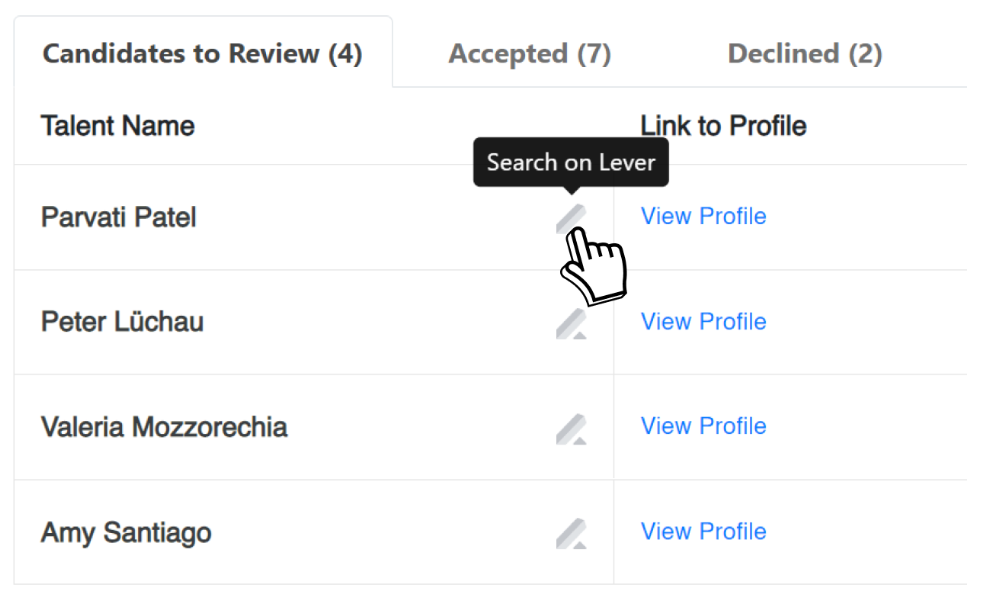
Task: Open Amy Santiago's profile
Action: [703, 532]
